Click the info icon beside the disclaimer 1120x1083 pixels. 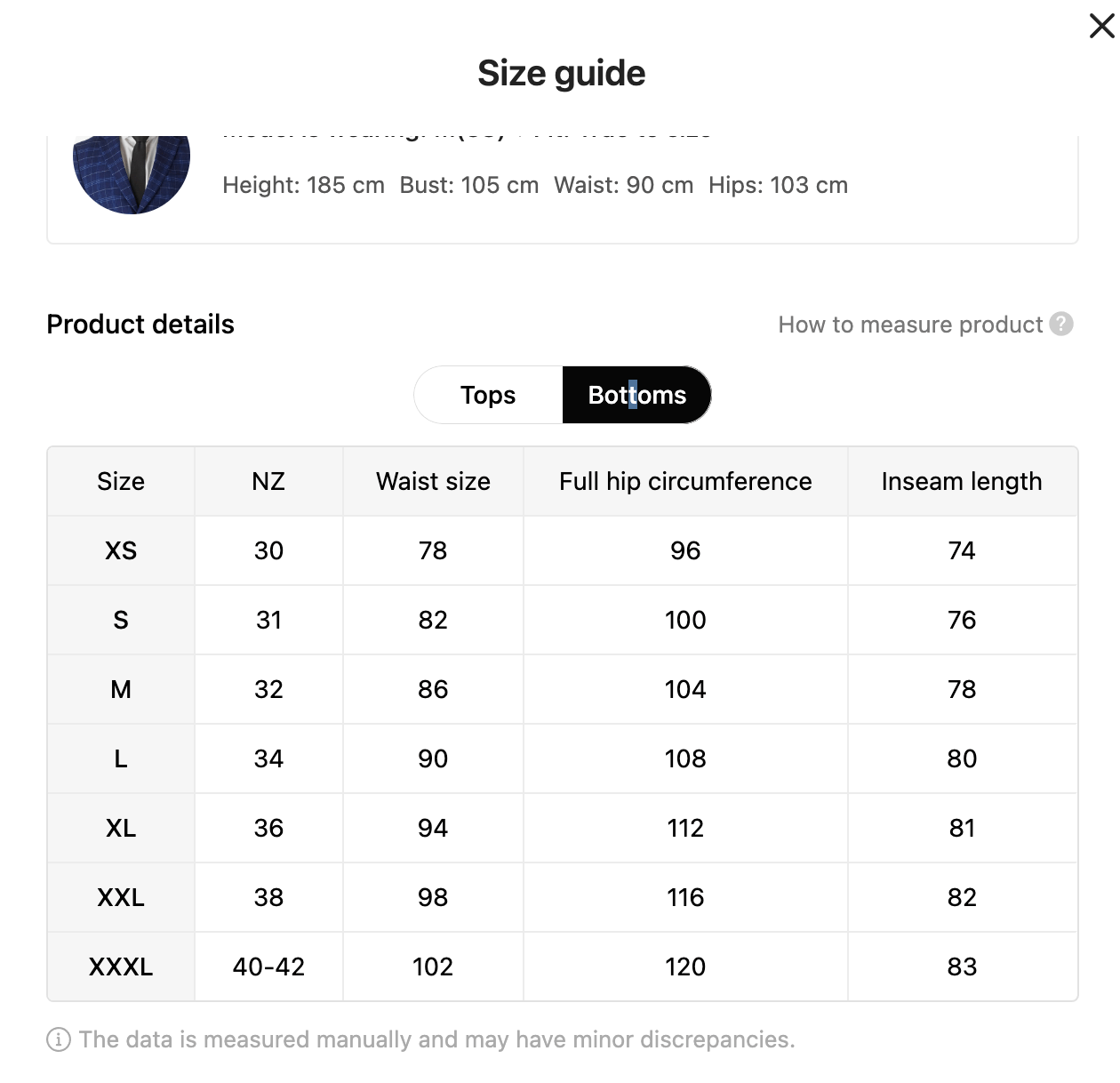tap(59, 1039)
